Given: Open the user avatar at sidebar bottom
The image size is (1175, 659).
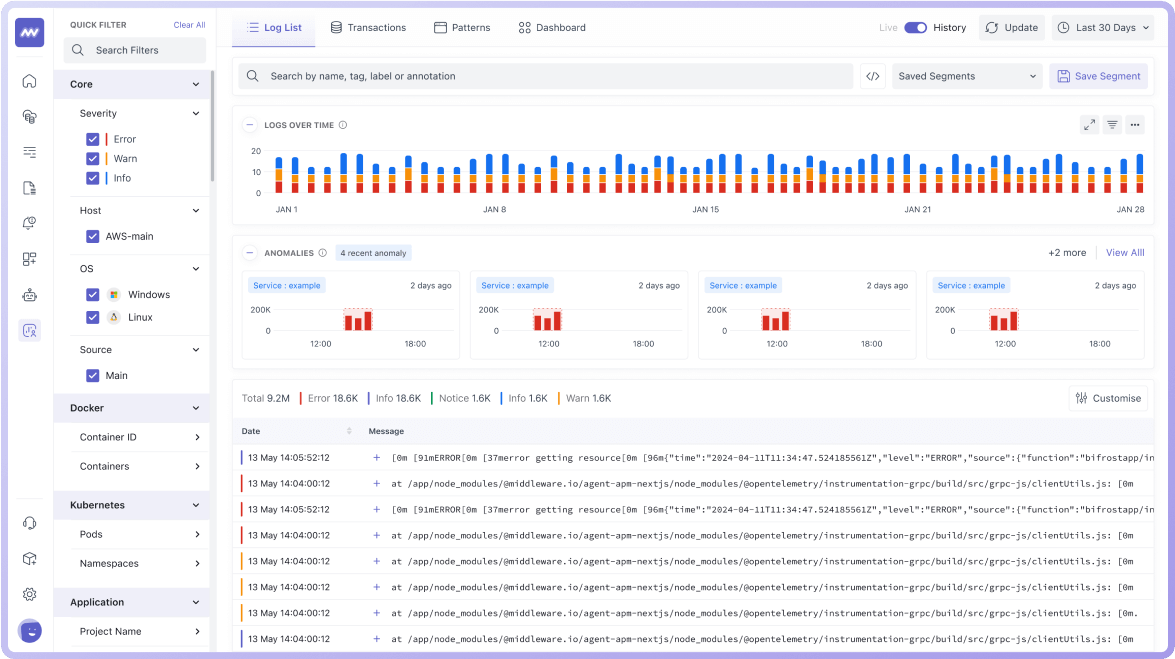Looking at the screenshot, I should tap(30, 631).
